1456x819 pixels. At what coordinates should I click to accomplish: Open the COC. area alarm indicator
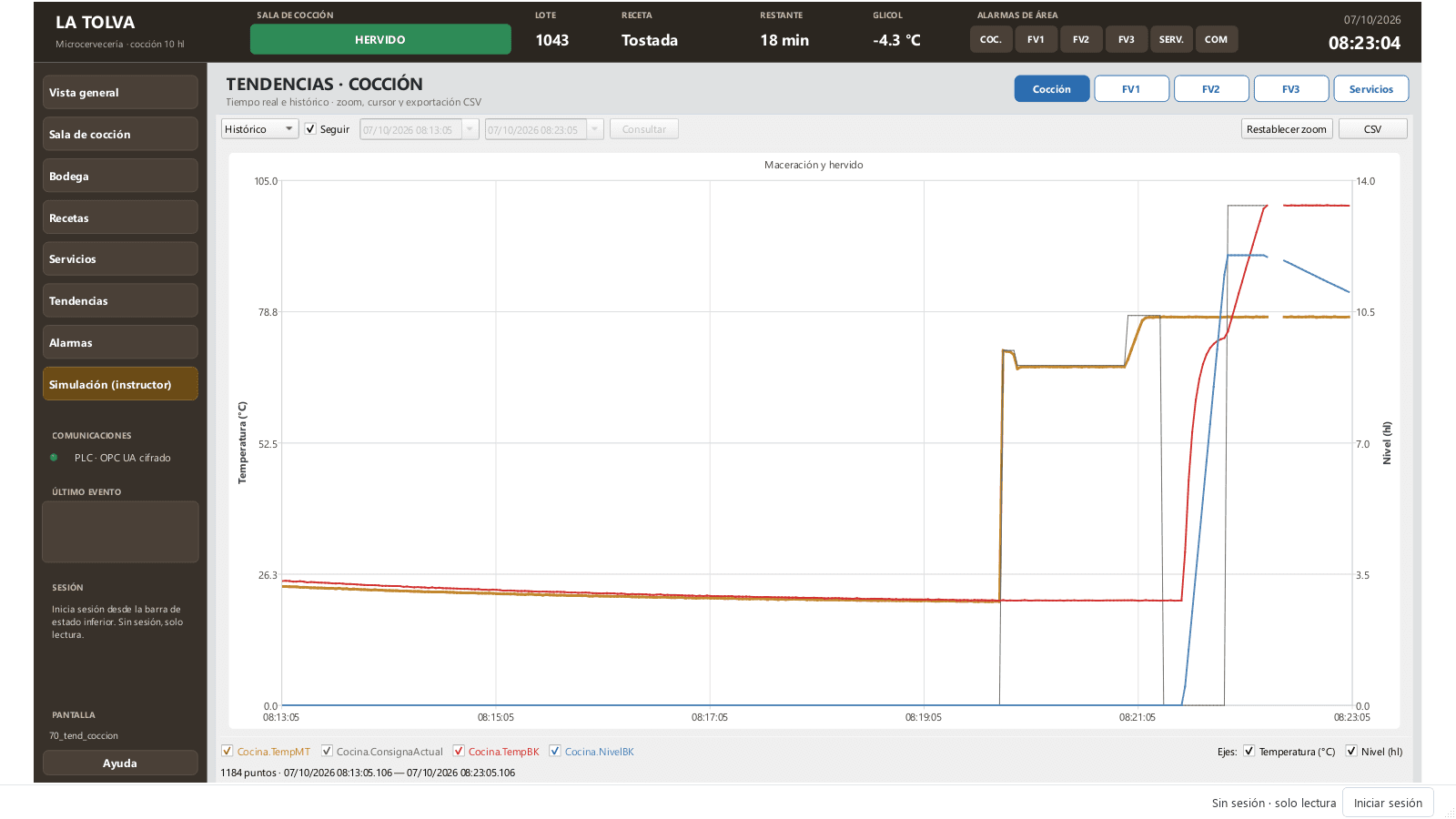[991, 39]
